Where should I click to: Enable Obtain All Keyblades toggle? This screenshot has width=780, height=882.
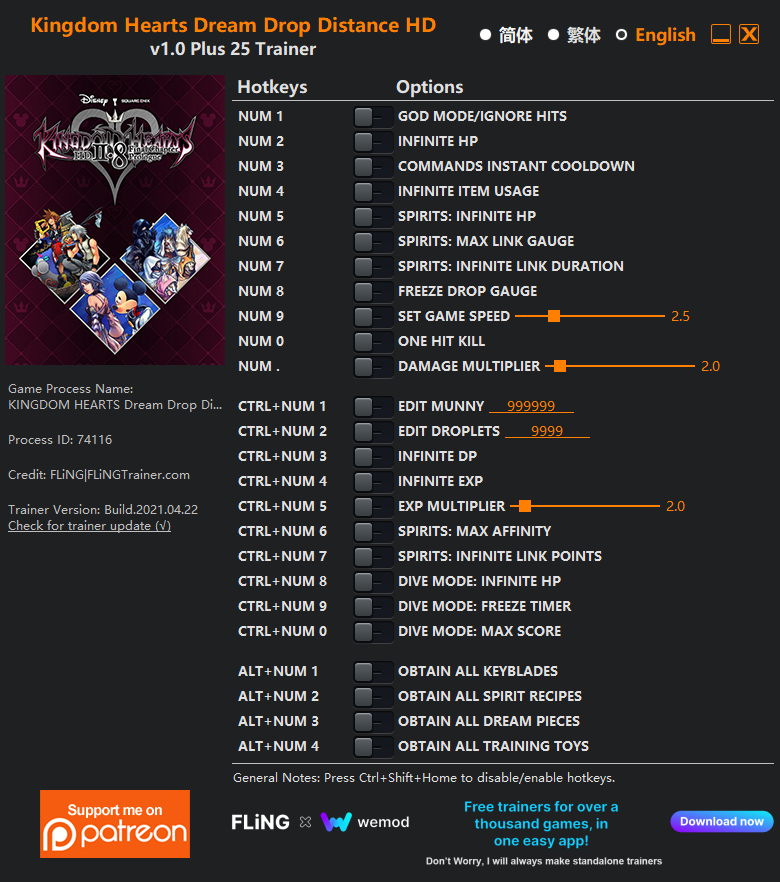click(372, 671)
